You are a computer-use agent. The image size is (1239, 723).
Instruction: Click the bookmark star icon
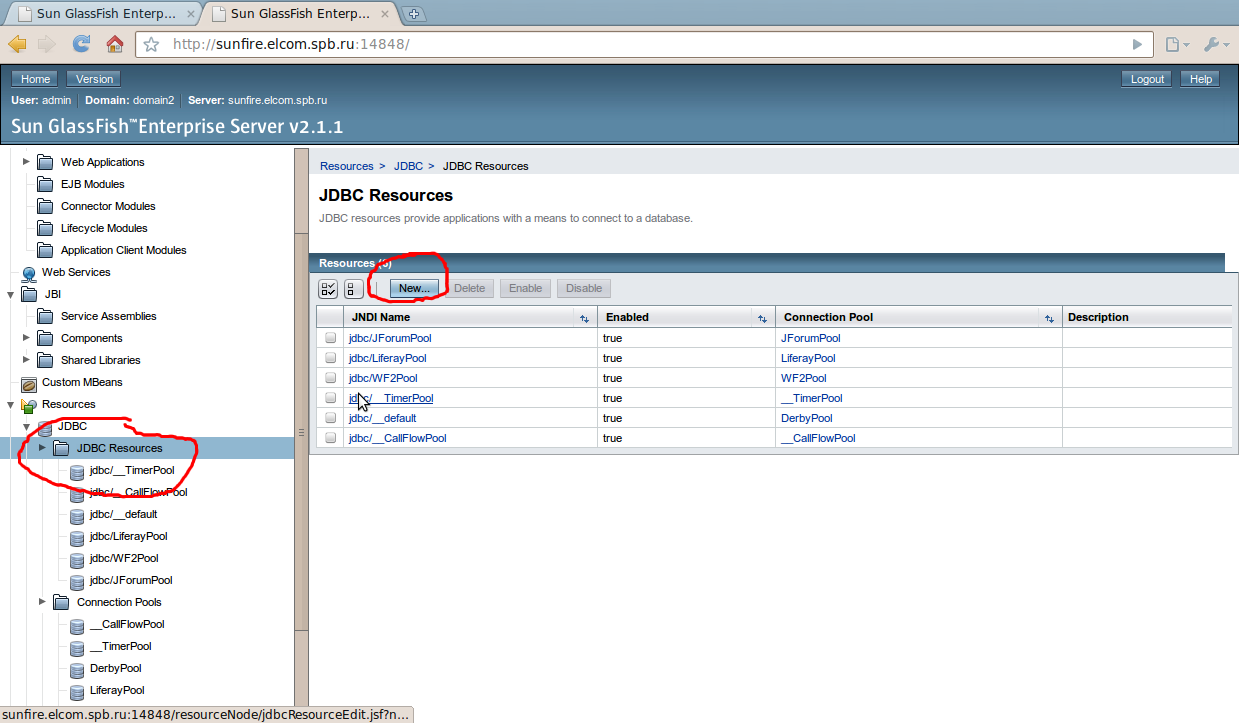[151, 45]
